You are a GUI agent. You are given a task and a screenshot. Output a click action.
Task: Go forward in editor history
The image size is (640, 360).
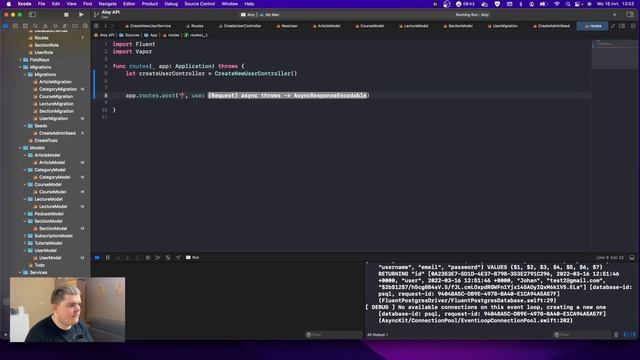click(112, 26)
